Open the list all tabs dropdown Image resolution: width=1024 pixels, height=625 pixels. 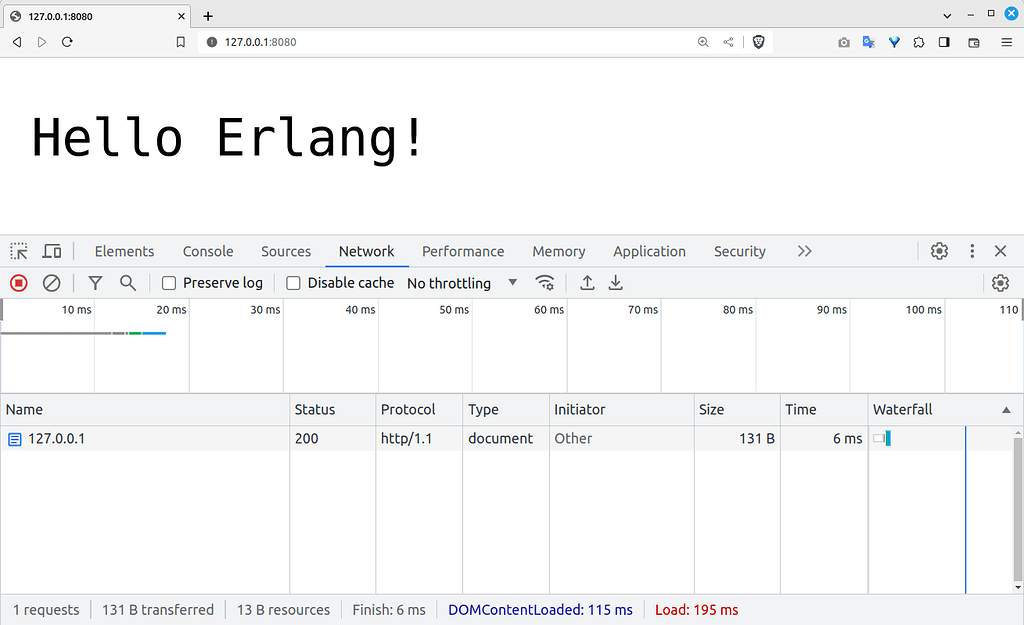(947, 15)
